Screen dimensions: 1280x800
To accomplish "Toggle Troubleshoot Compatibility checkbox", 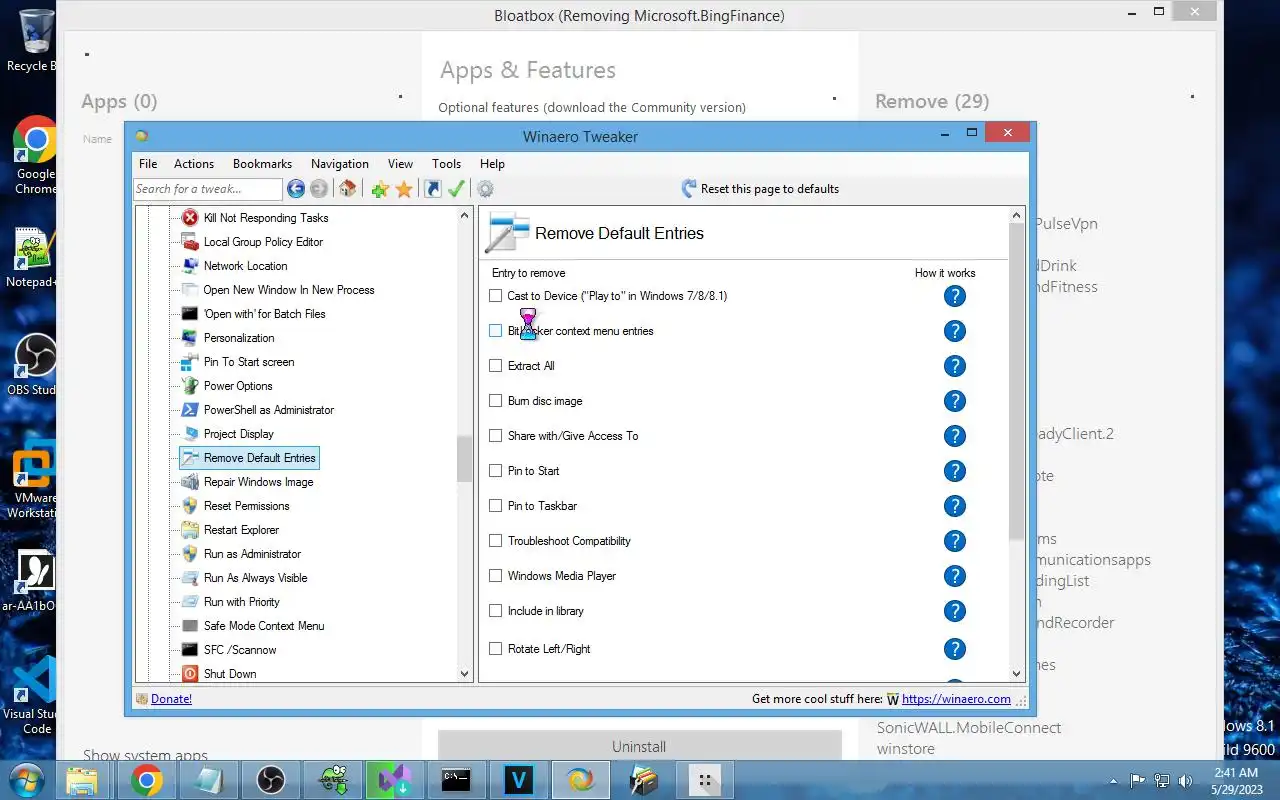I will pyautogui.click(x=495, y=541).
